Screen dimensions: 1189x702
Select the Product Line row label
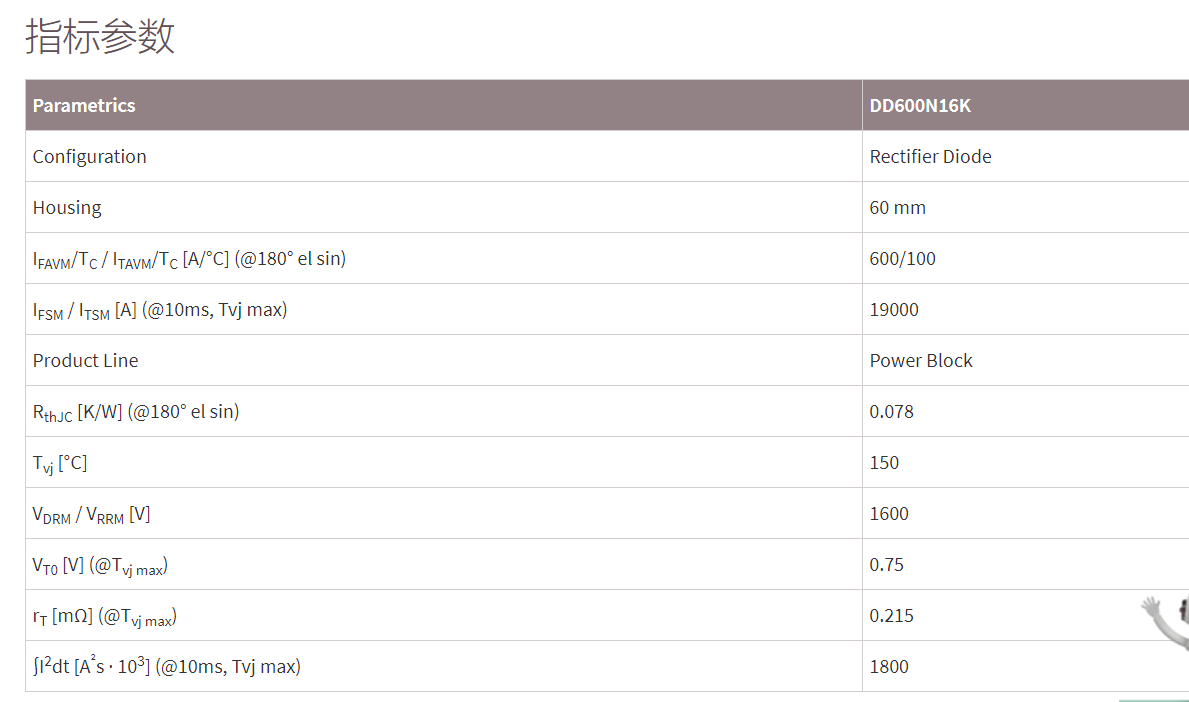click(x=85, y=360)
